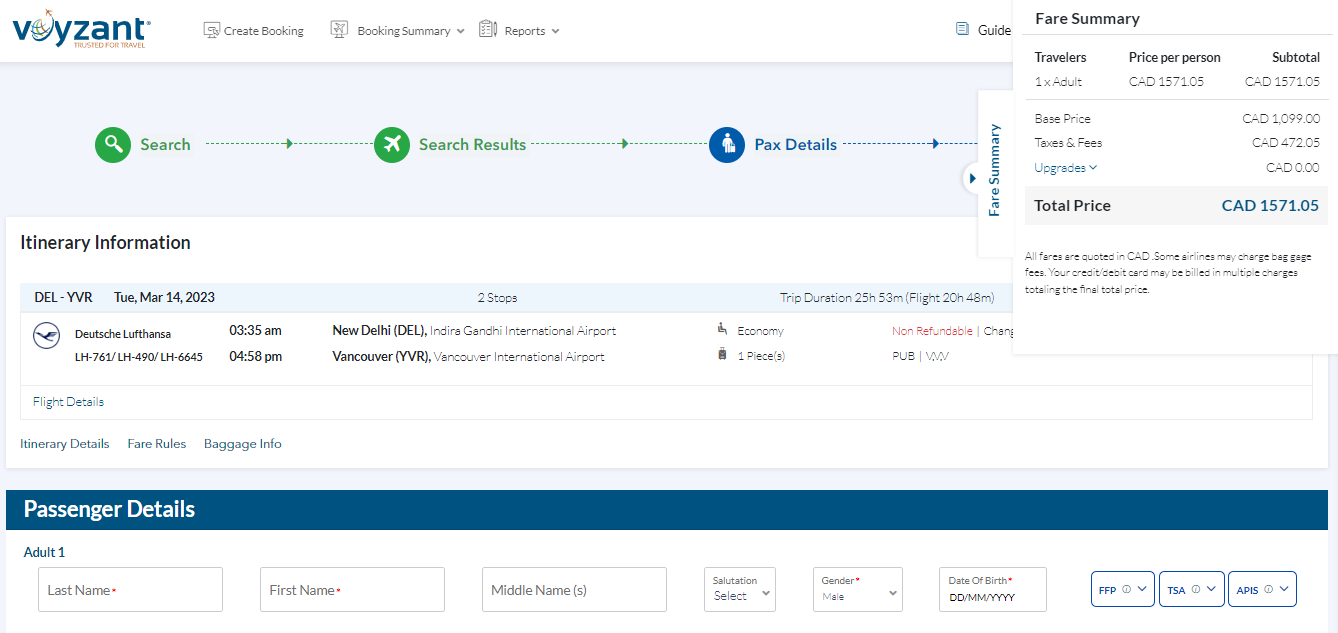Expand the Upgrades section in Fare Summary
The width and height of the screenshot is (1338, 633).
click(1065, 168)
